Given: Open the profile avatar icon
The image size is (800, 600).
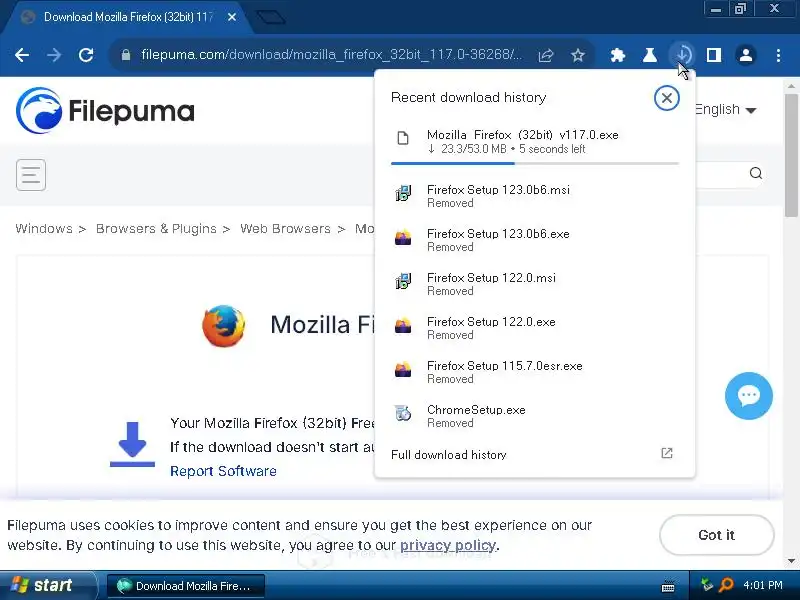Looking at the screenshot, I should (746, 55).
